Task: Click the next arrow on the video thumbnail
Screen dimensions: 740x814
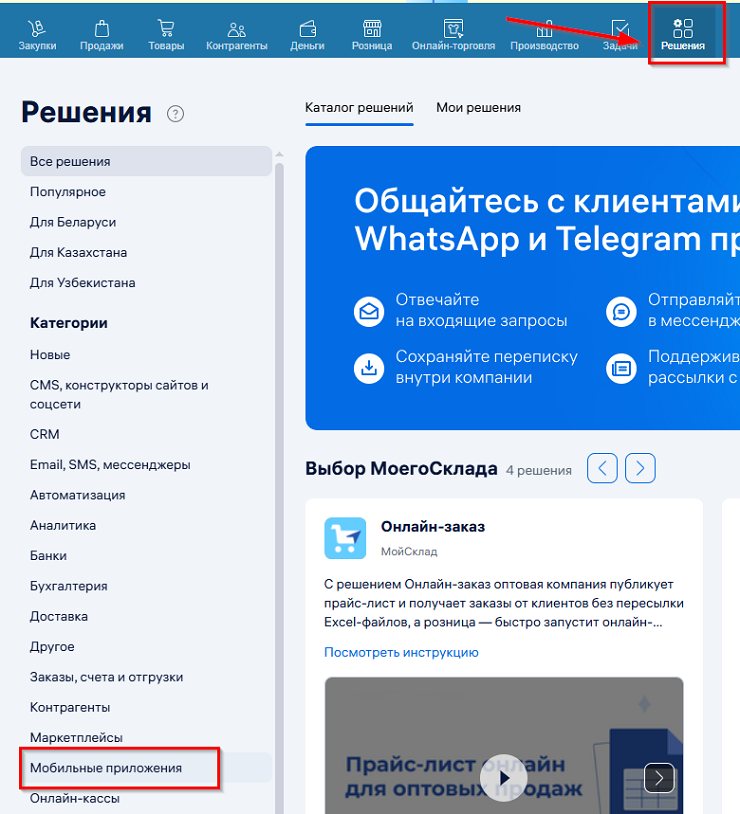Action: tap(659, 778)
